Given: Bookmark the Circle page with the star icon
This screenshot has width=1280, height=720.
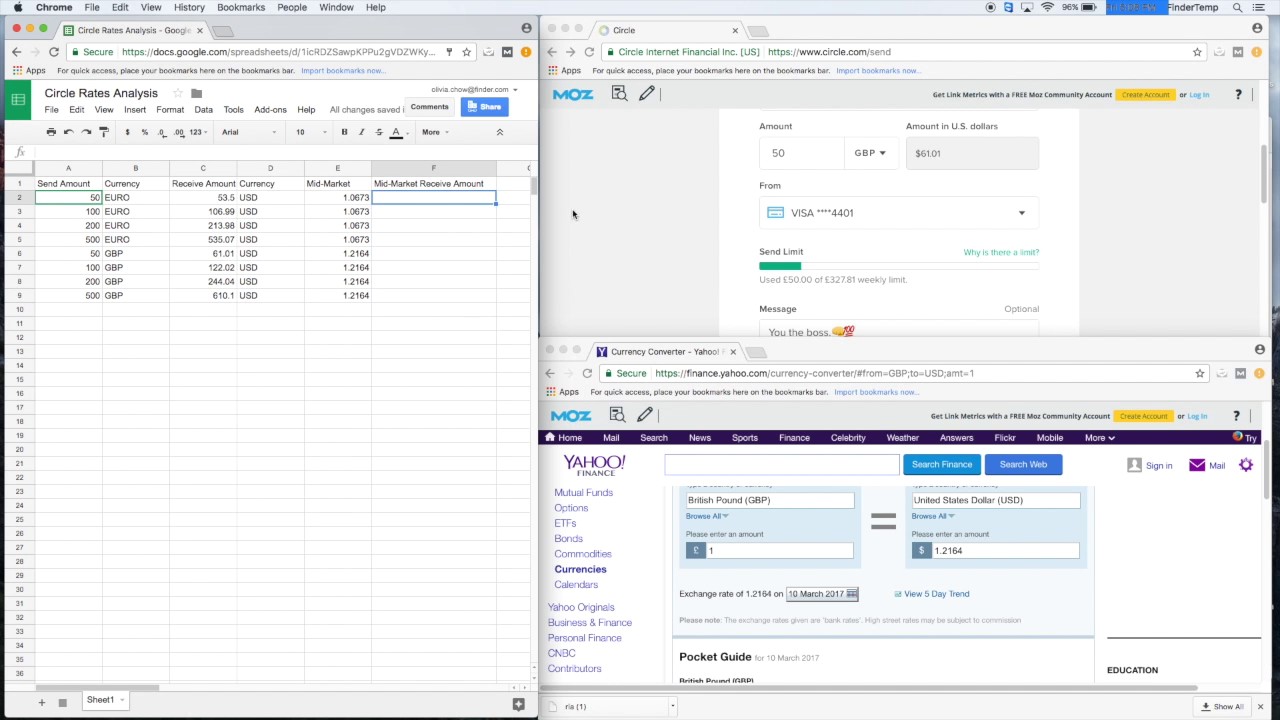Looking at the screenshot, I should pyautogui.click(x=1197, y=52).
